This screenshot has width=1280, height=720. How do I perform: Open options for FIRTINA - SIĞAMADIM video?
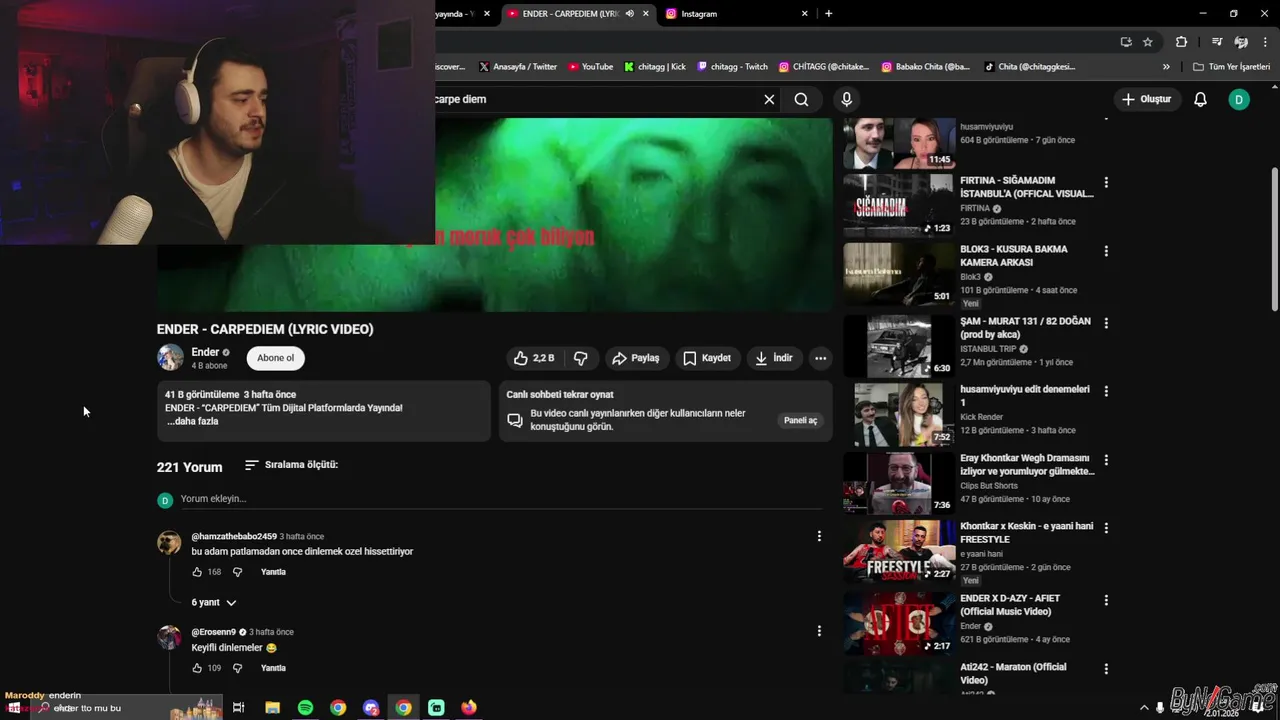pos(1106,182)
